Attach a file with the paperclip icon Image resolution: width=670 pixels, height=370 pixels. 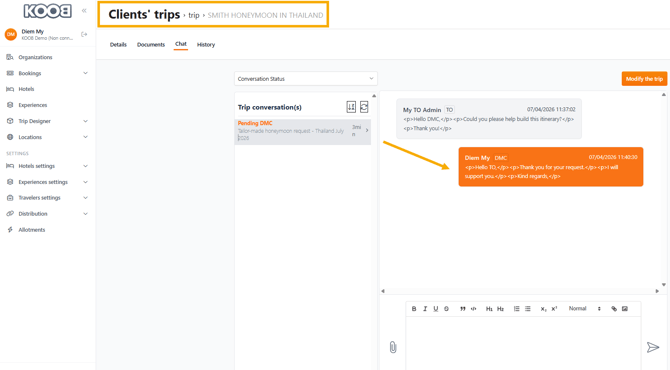pos(393,347)
